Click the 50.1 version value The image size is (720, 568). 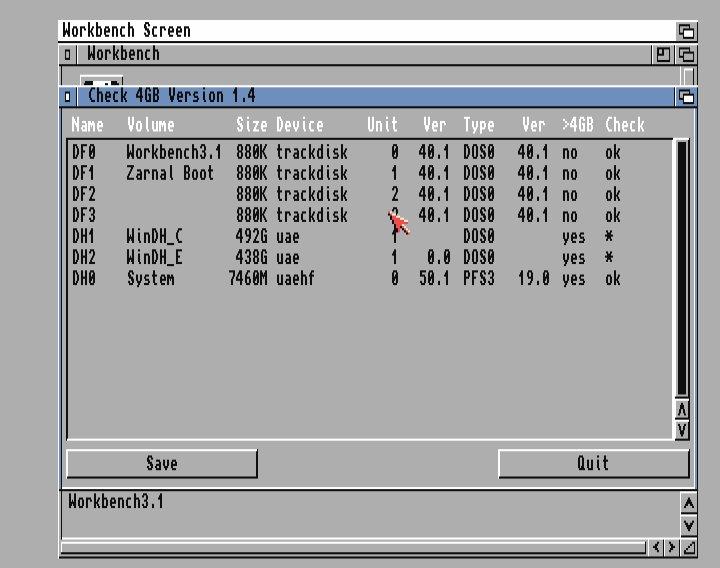[x=434, y=279]
